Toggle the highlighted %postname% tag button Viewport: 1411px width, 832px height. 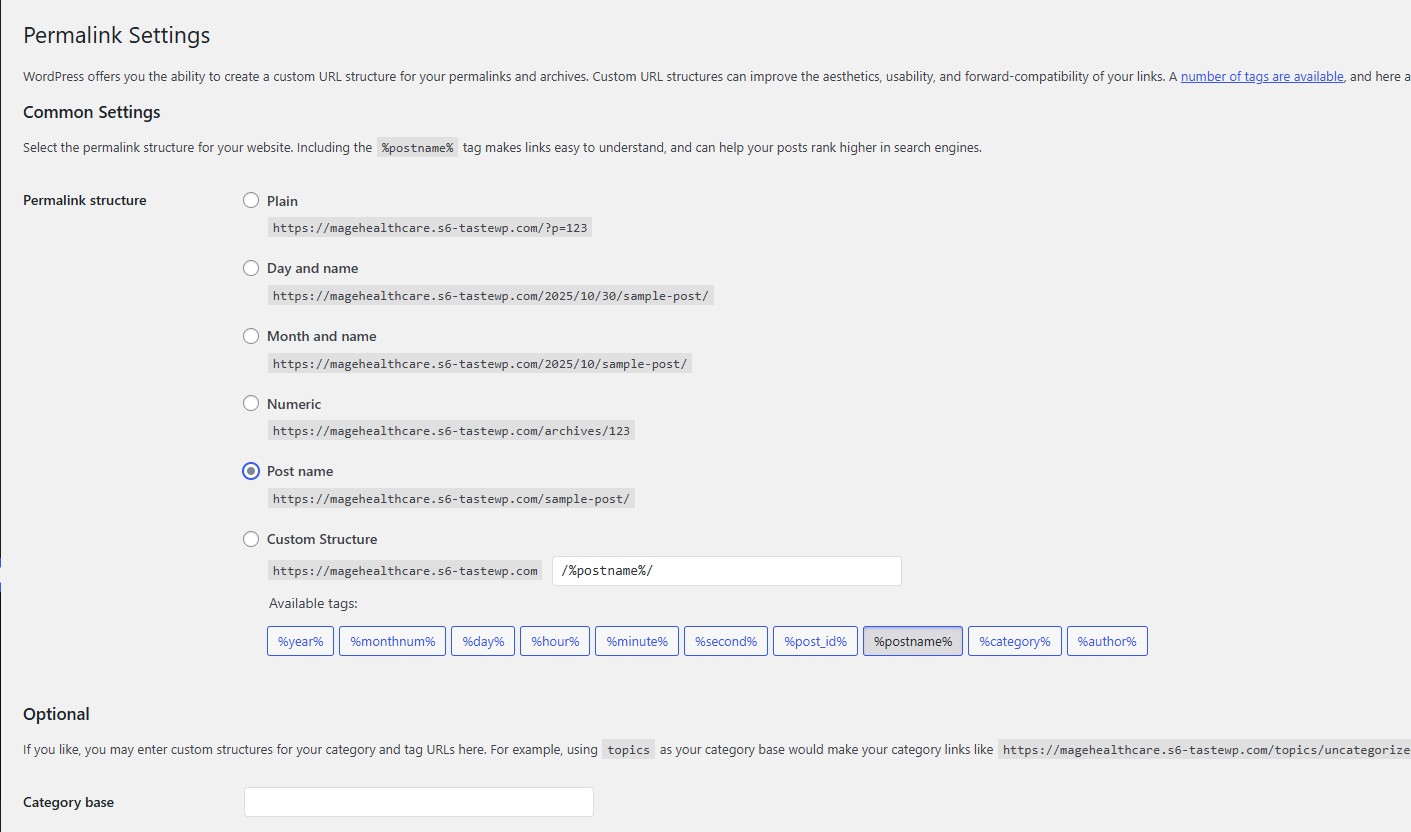[x=912, y=641]
